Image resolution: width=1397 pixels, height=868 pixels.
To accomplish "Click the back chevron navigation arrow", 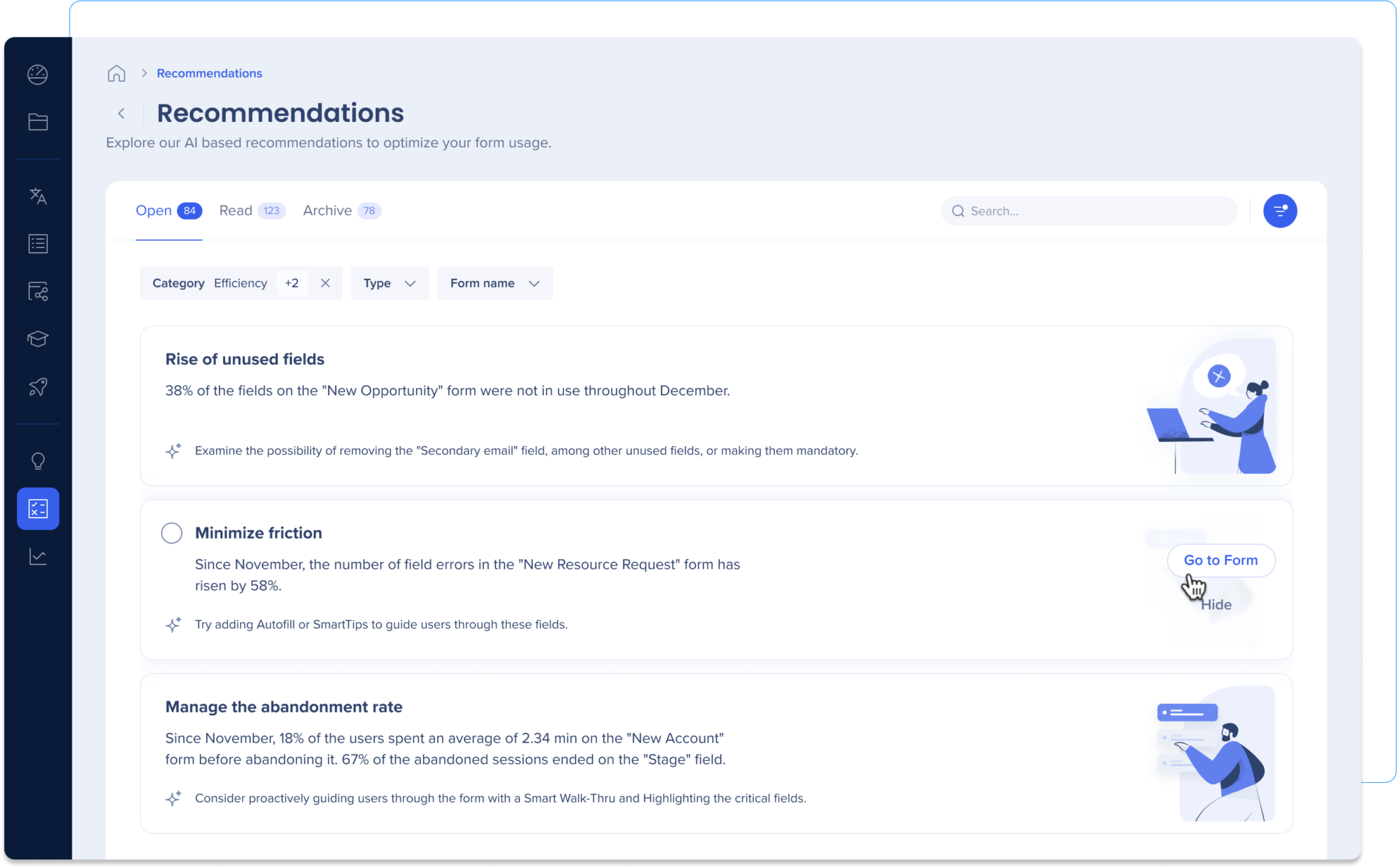I will click(x=119, y=113).
